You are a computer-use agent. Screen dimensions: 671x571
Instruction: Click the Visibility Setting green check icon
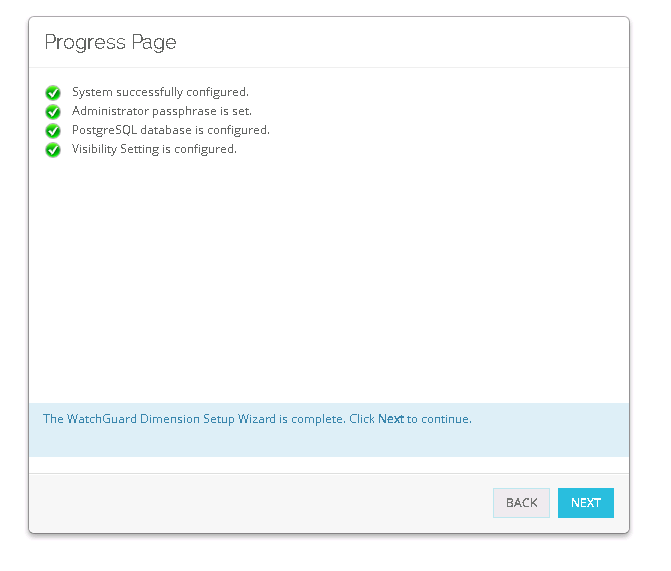coord(53,150)
